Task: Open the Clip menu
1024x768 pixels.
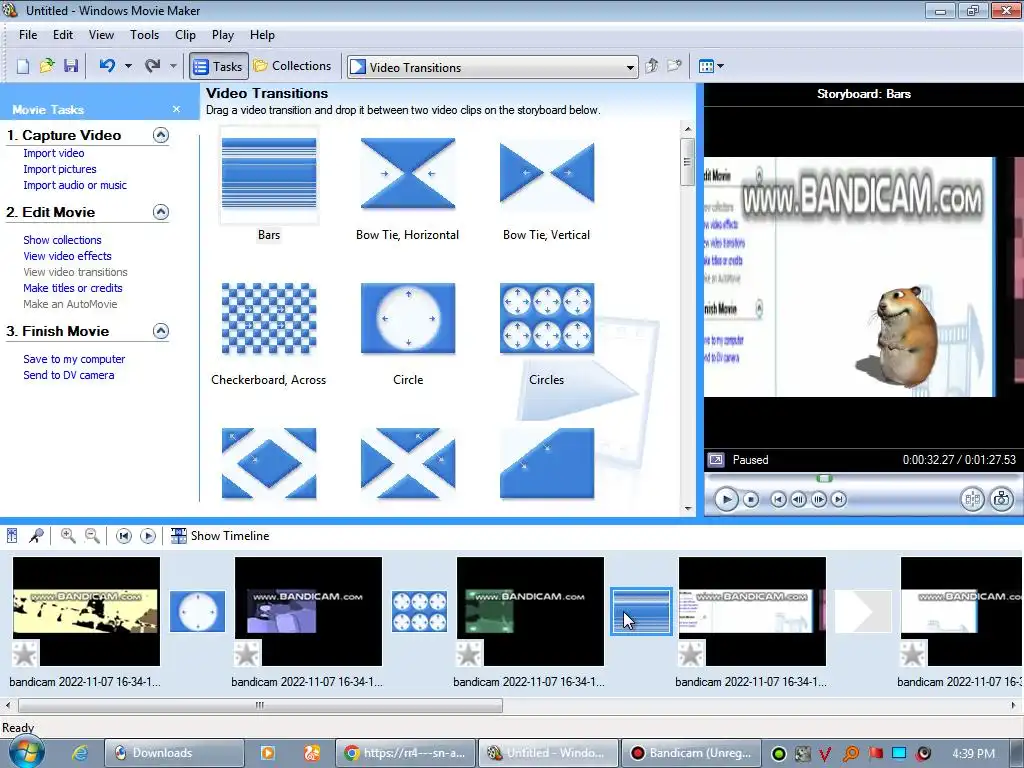Action: 185,35
